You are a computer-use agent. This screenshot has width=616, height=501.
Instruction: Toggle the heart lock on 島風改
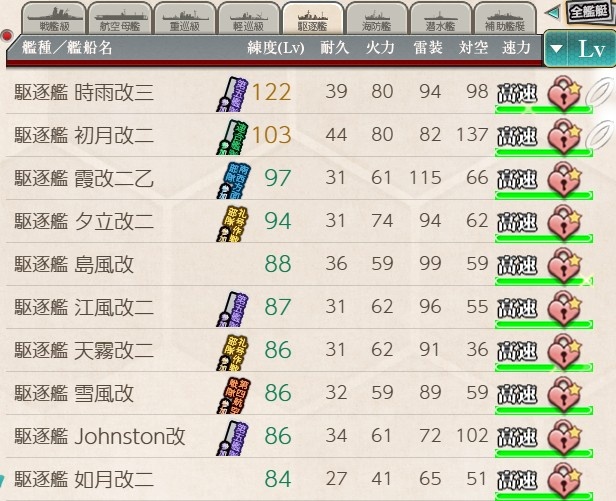[564, 265]
